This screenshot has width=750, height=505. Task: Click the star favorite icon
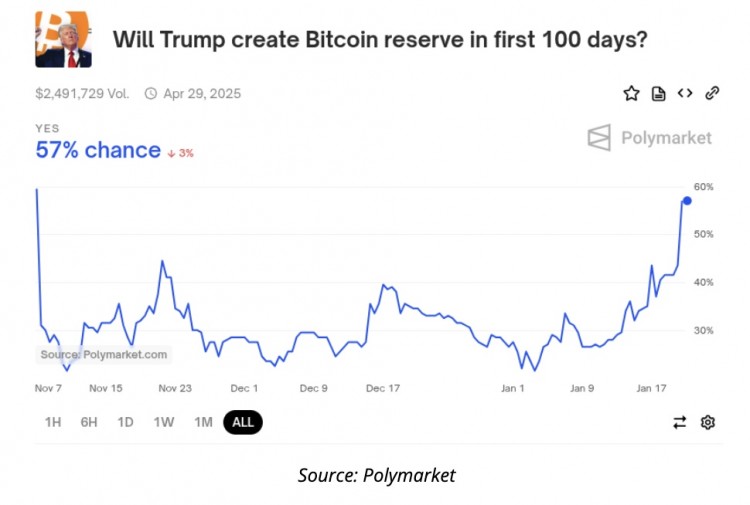[x=631, y=93]
